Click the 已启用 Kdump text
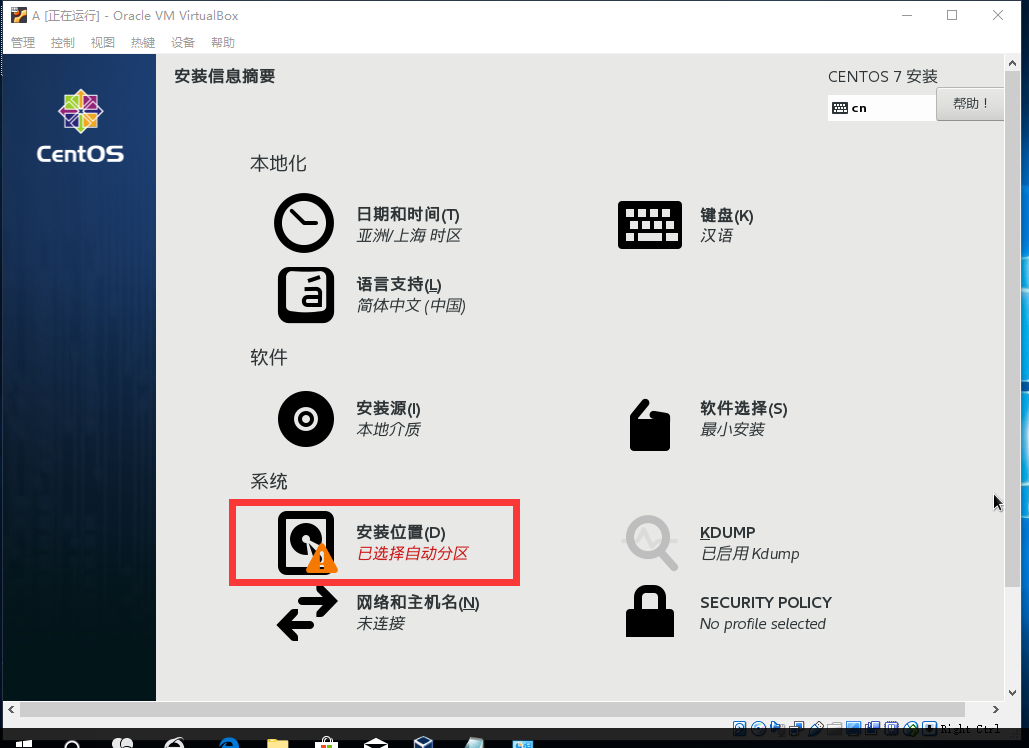 point(750,553)
